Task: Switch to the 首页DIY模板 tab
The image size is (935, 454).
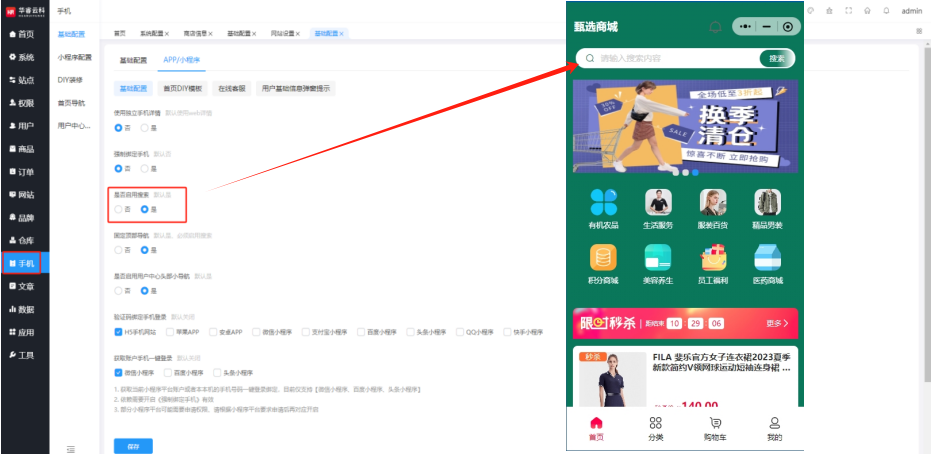Action: (x=183, y=88)
